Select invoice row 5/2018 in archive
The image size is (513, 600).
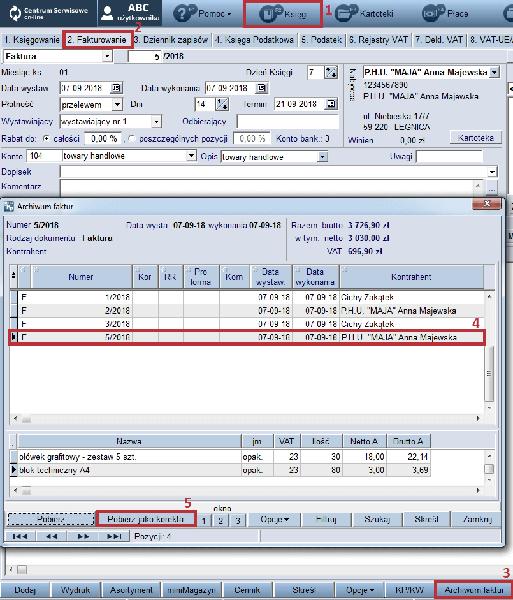(247, 338)
